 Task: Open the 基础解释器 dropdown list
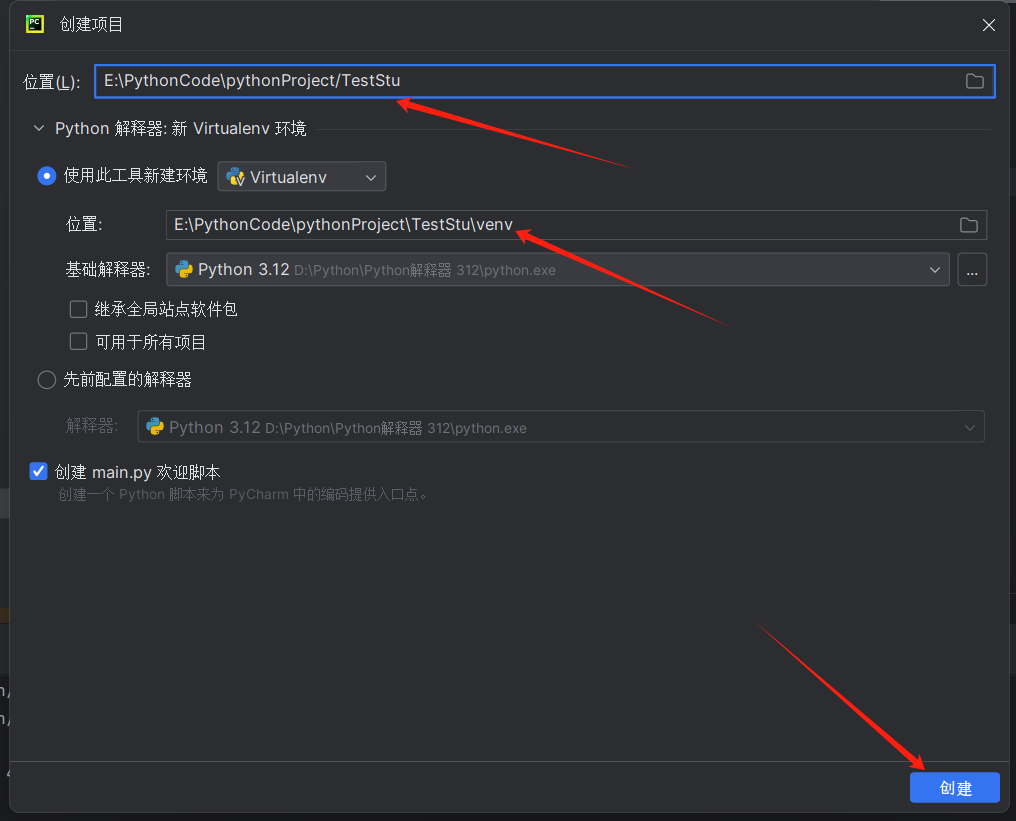(x=934, y=269)
